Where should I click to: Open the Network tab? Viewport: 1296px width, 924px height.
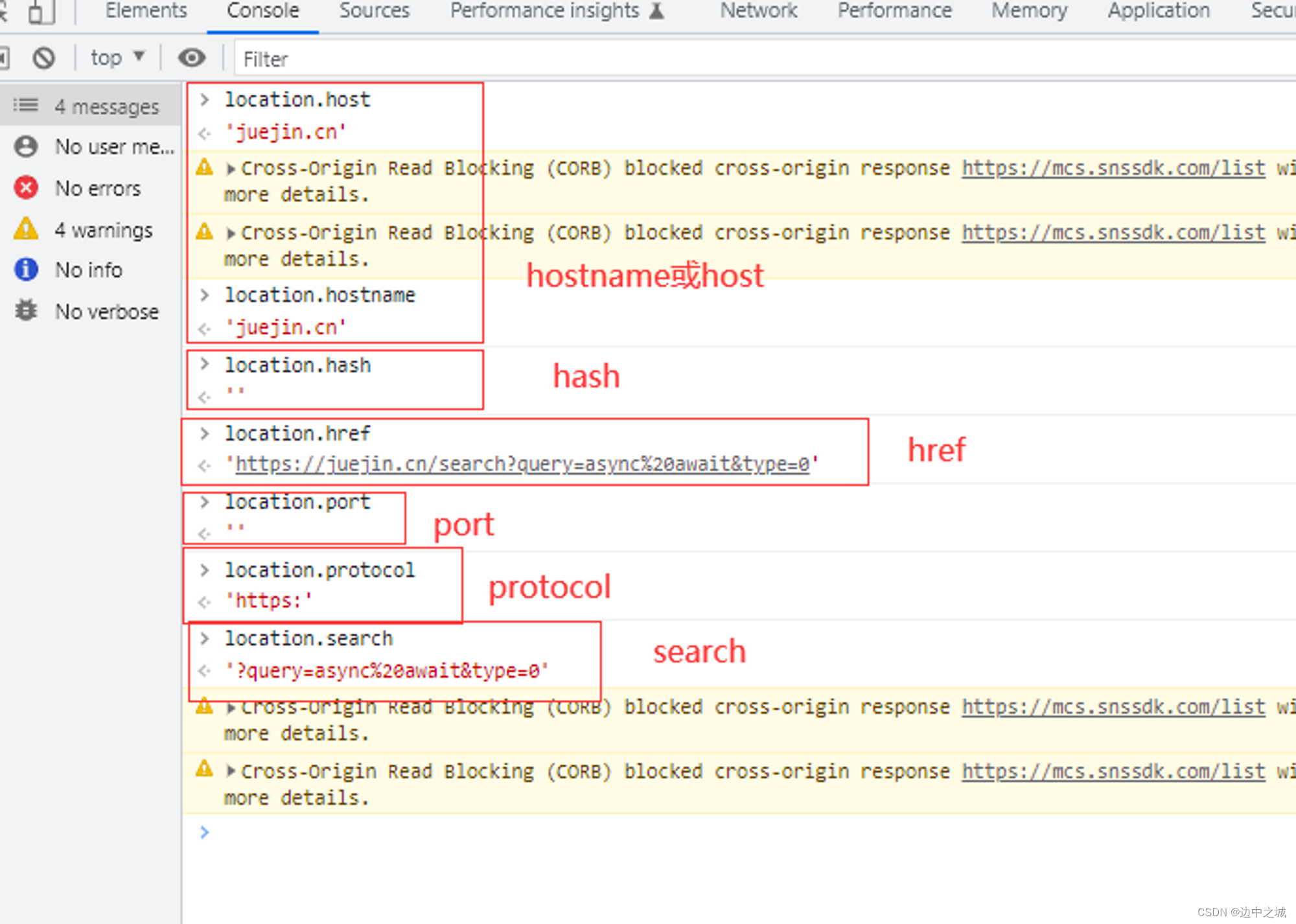pyautogui.click(x=759, y=10)
